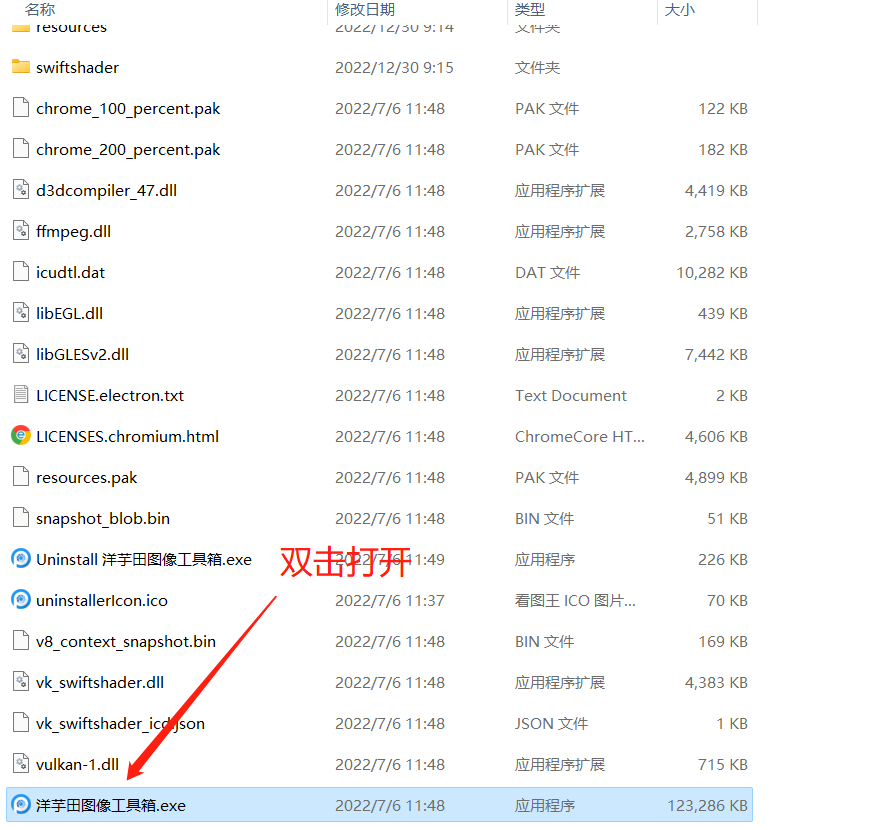
Task: Click the 123,286 KB size value
Action: [707, 806]
